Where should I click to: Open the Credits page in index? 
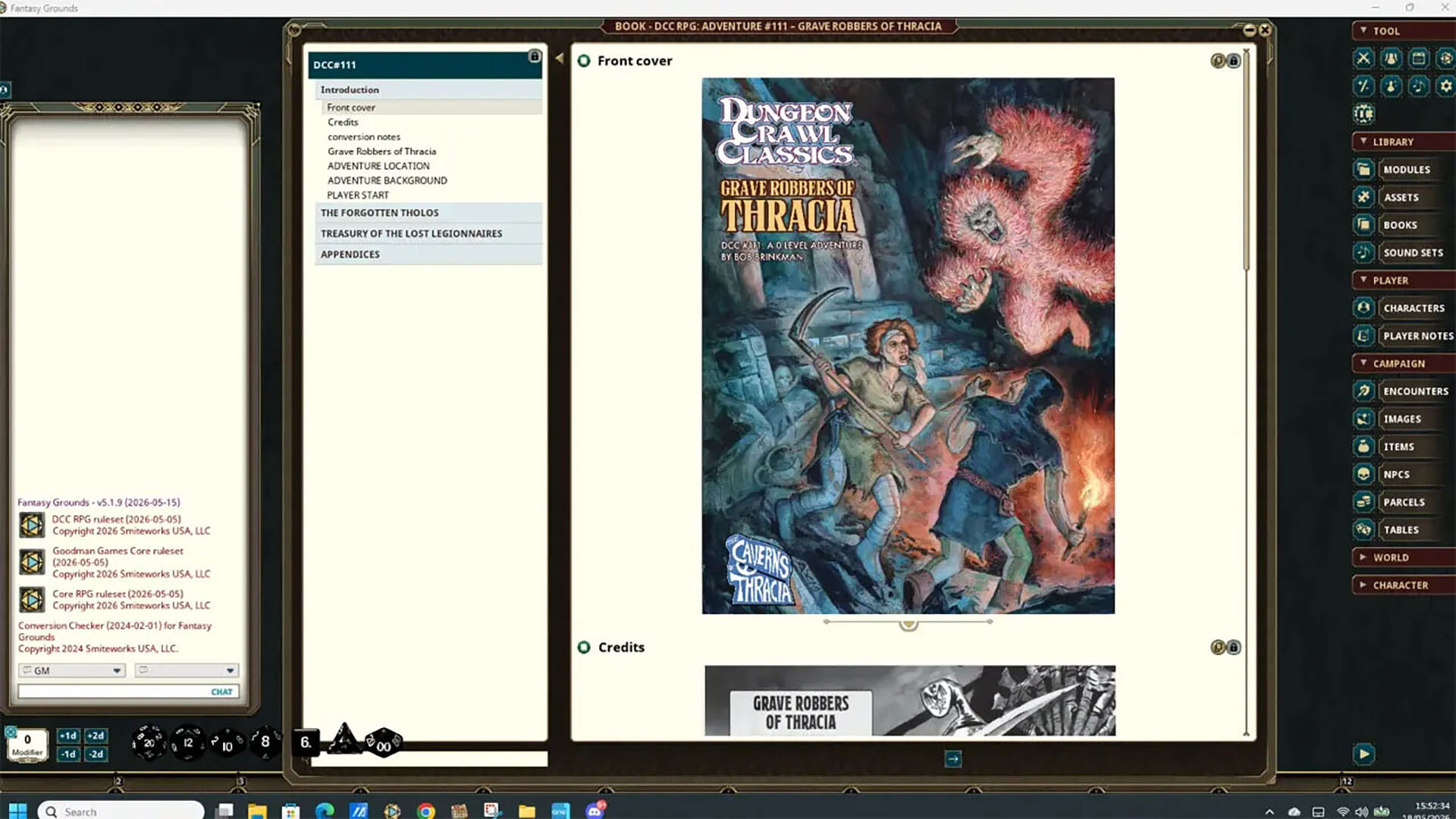(x=343, y=122)
